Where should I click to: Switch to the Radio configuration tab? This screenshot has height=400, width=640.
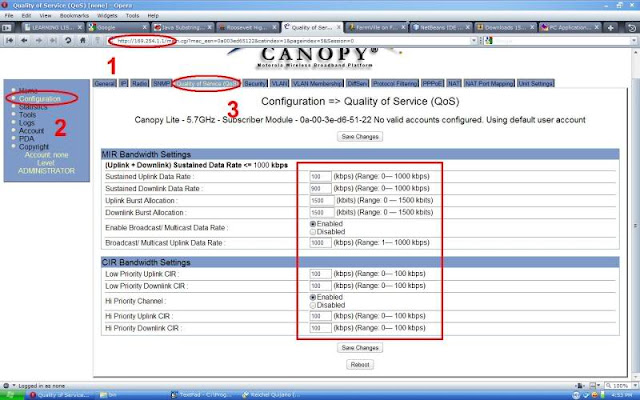(x=140, y=83)
